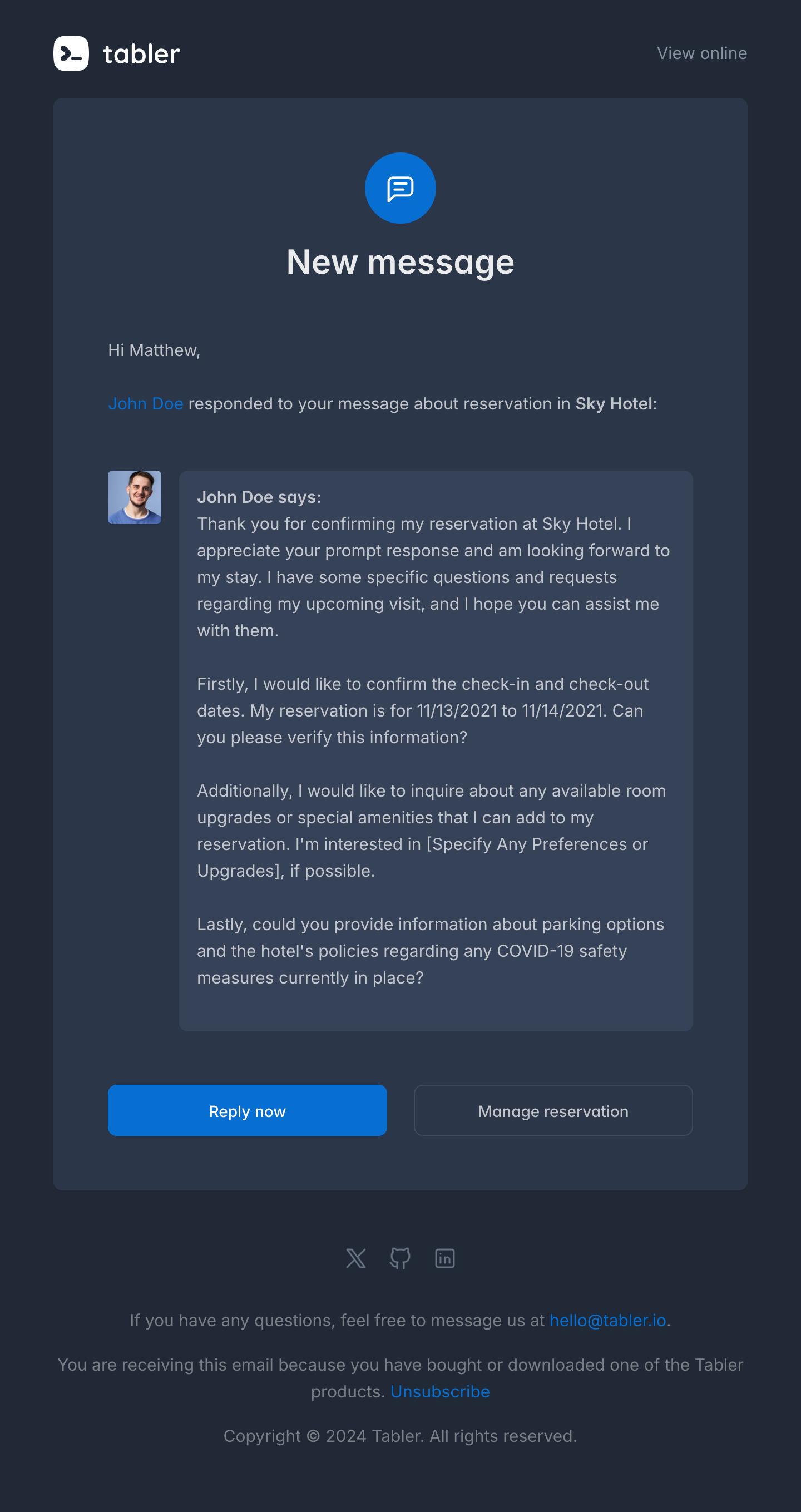
Task: Click the "Hi Matthew," greeting
Action: pyautogui.click(x=154, y=350)
